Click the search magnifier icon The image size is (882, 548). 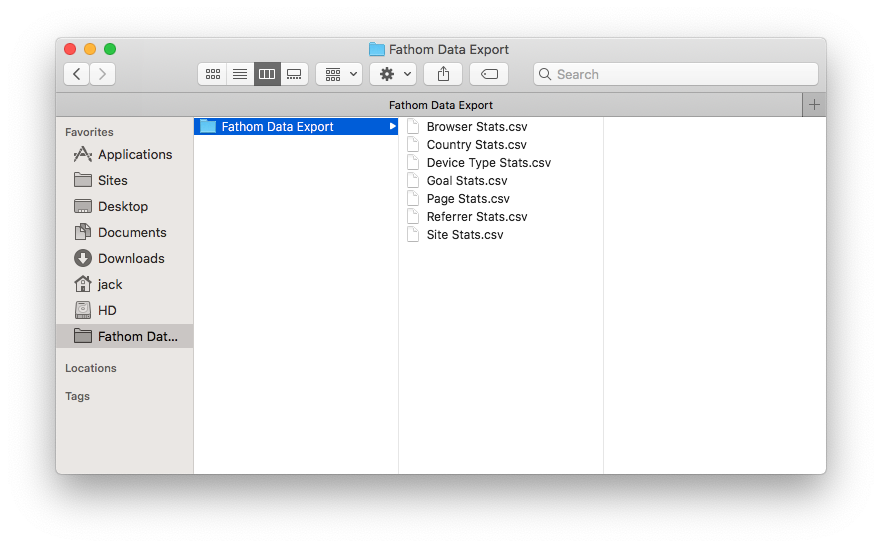544,74
